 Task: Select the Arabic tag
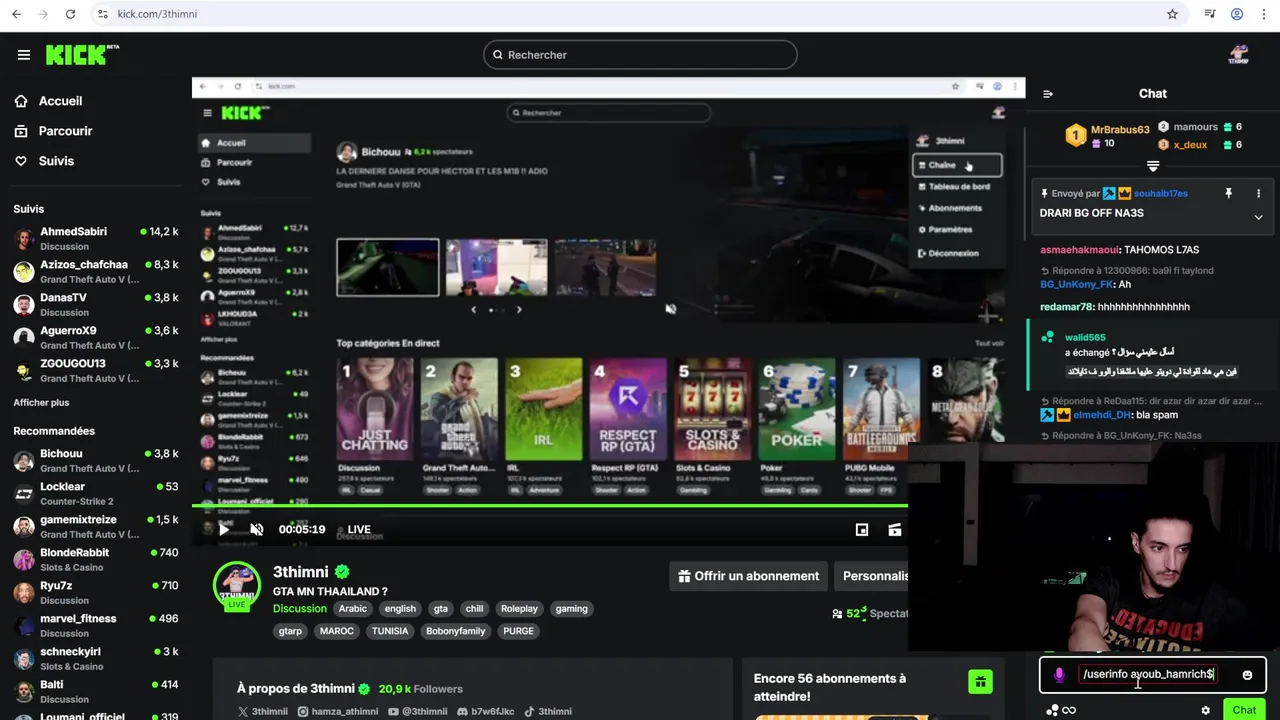[353, 608]
